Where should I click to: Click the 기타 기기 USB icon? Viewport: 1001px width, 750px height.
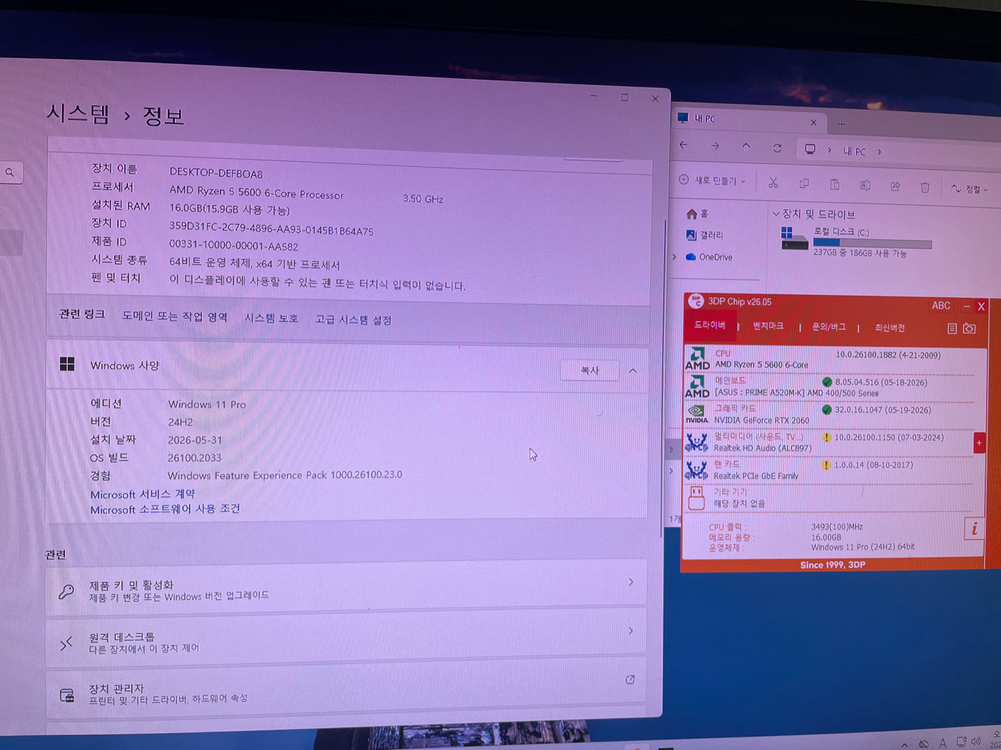click(696, 498)
